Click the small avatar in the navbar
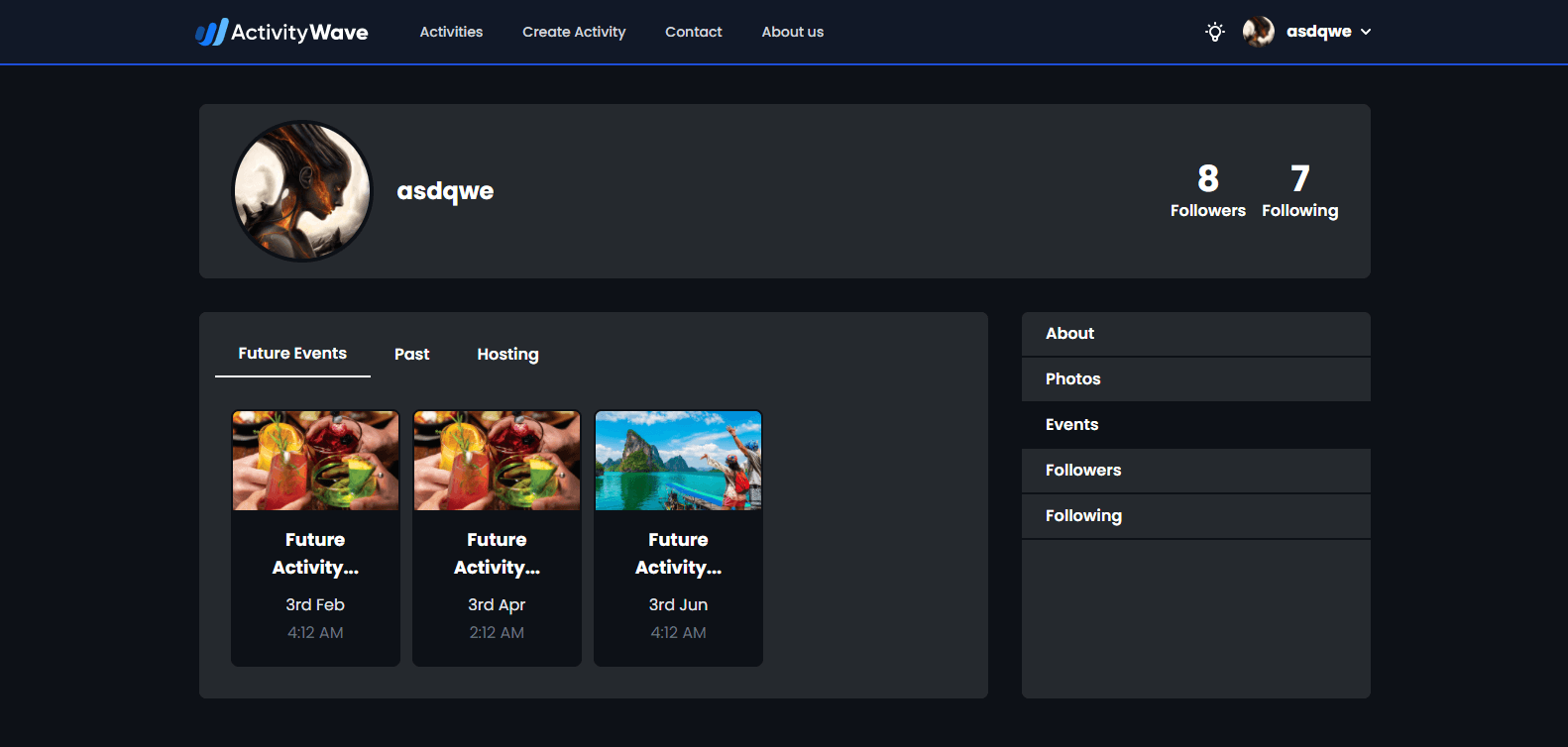1568x747 pixels. pyautogui.click(x=1259, y=32)
